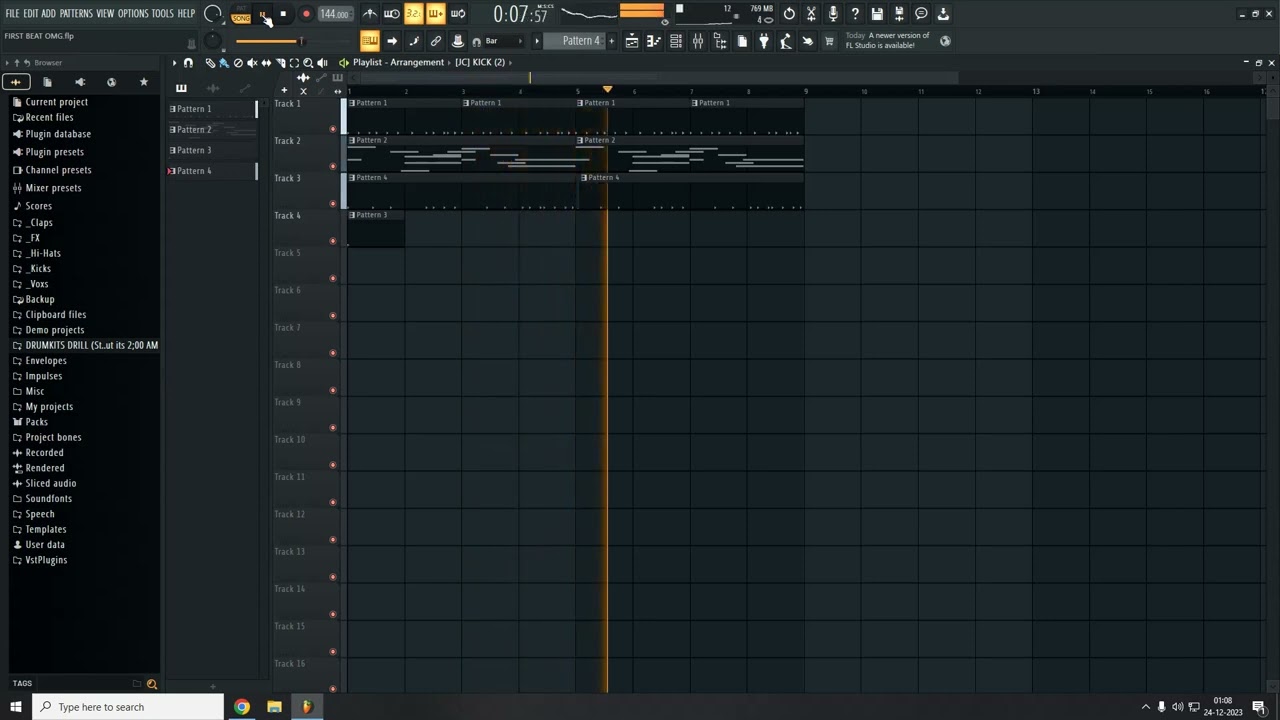Screen dimensions: 1280x720
Task: Open the EDIT menu
Action: [x=31, y=13]
